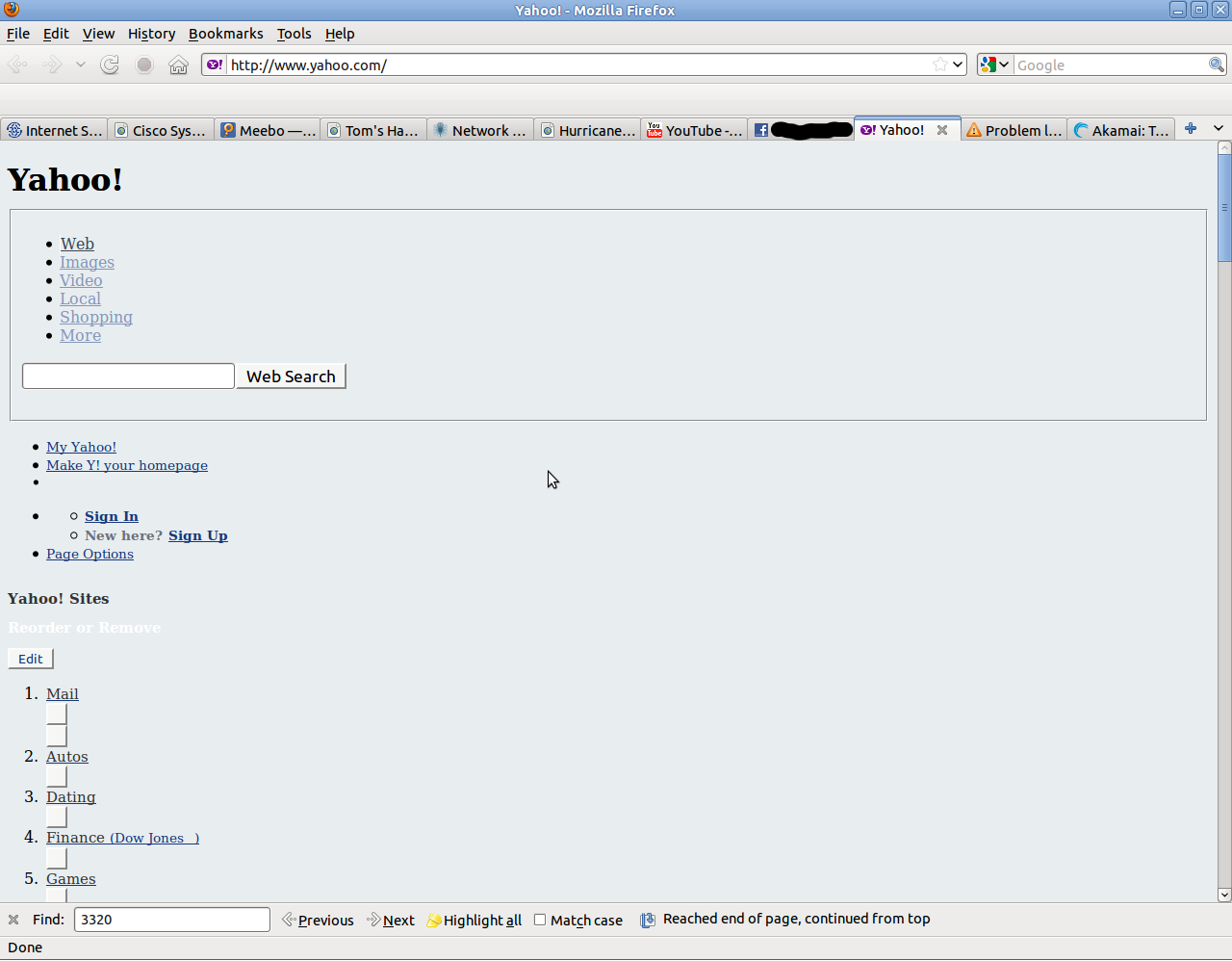Open the Help menu
The height and width of the screenshot is (961, 1232).
click(340, 34)
